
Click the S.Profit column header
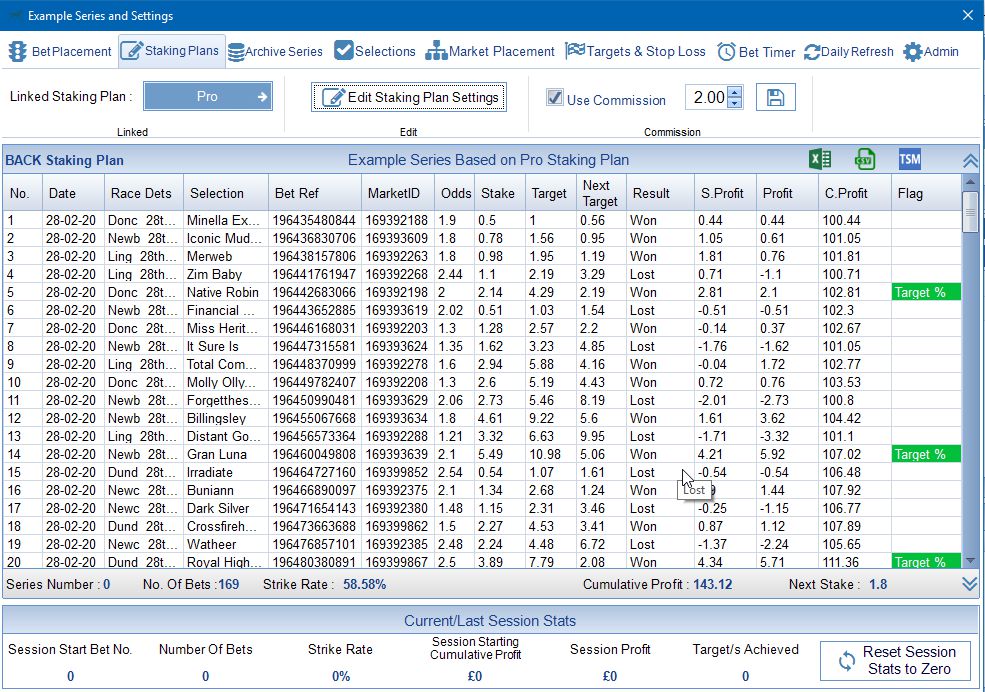(725, 193)
